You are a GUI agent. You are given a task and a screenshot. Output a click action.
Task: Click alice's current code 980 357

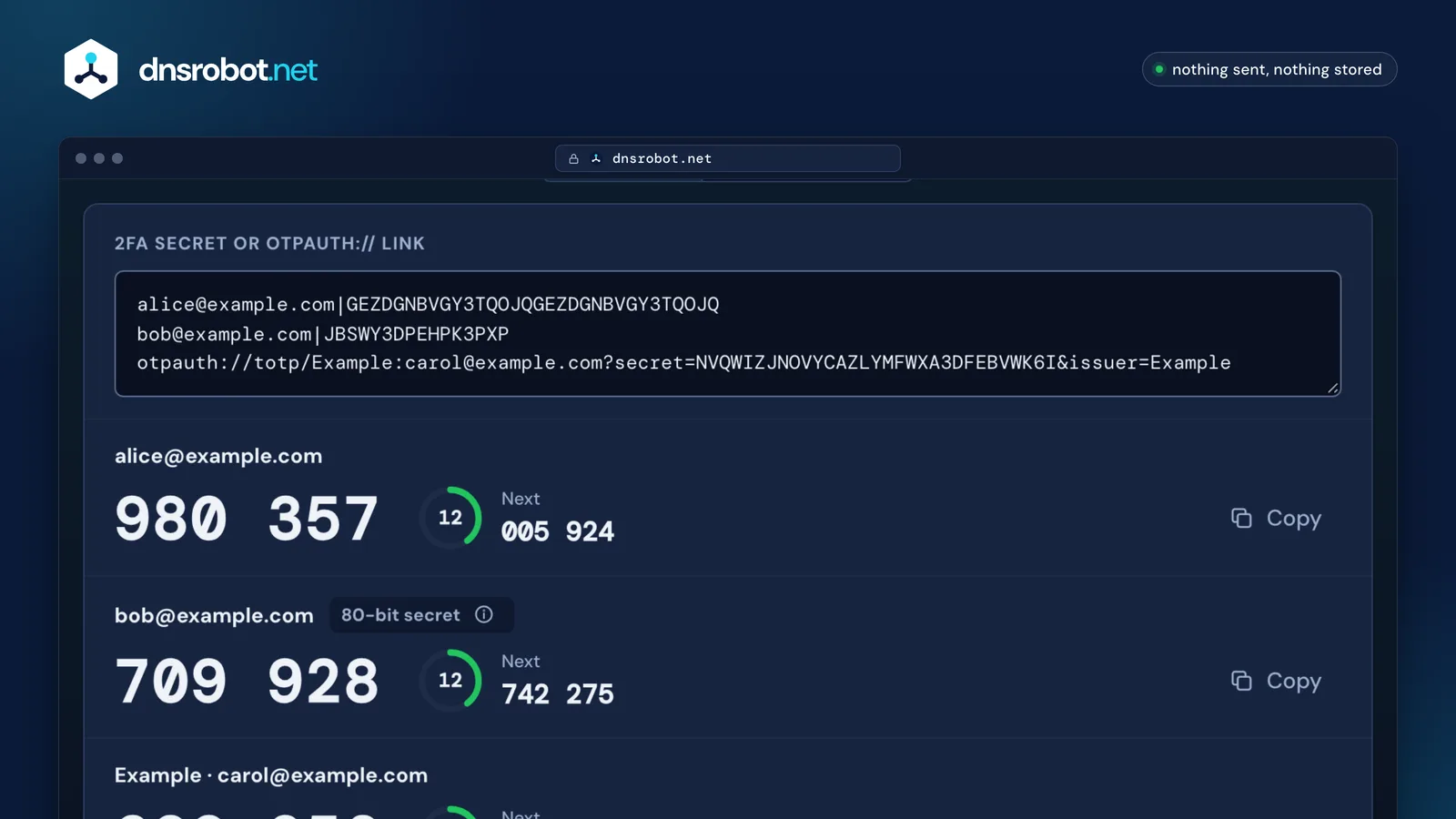click(247, 519)
